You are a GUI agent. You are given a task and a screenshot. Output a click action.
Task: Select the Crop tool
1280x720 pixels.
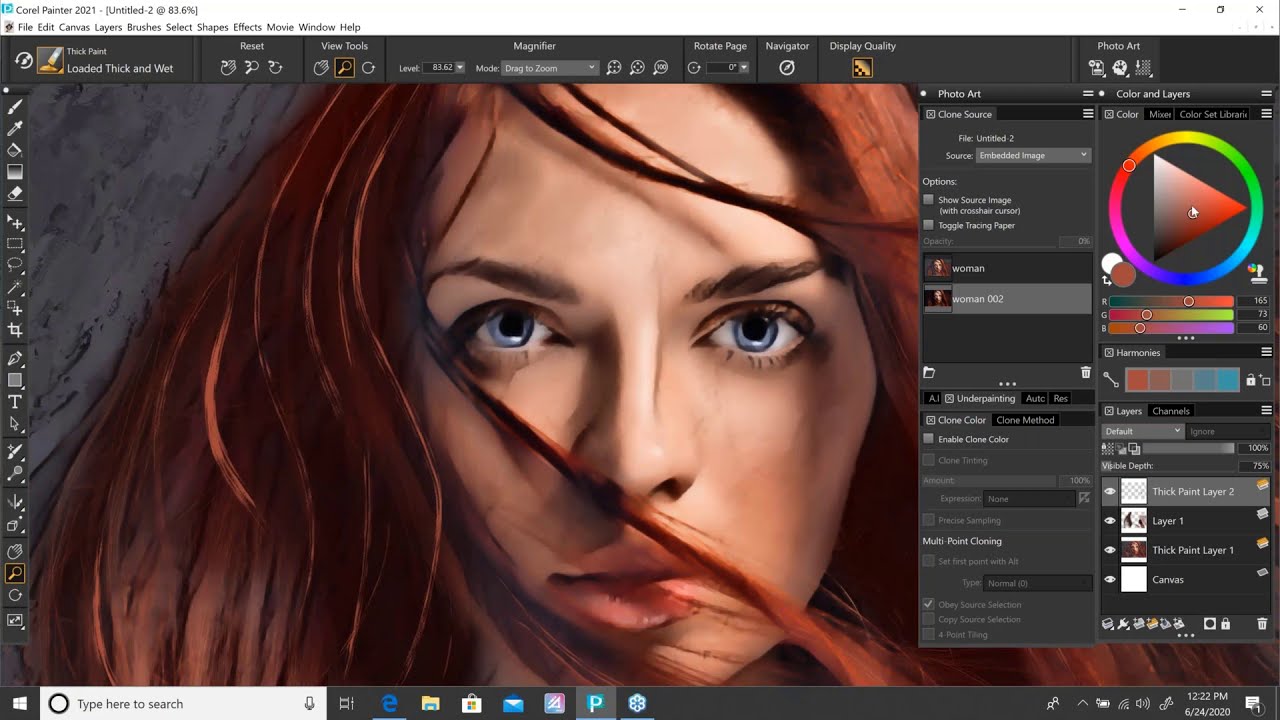(x=13, y=329)
